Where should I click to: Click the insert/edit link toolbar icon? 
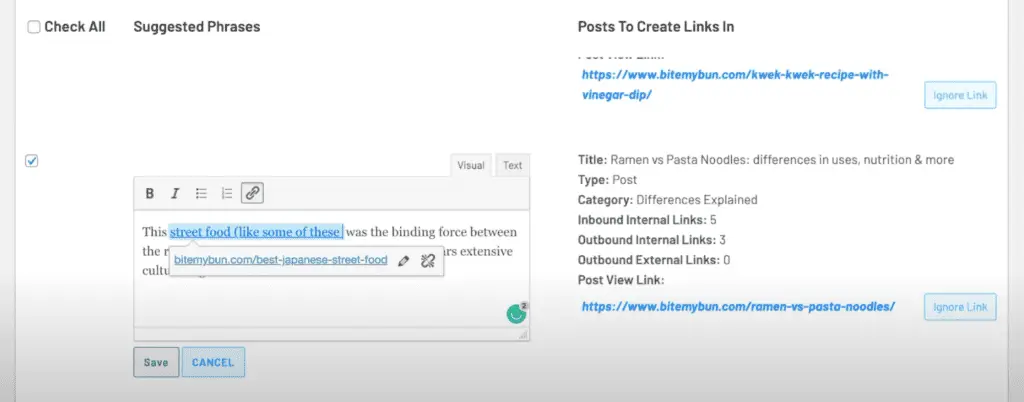(x=252, y=193)
